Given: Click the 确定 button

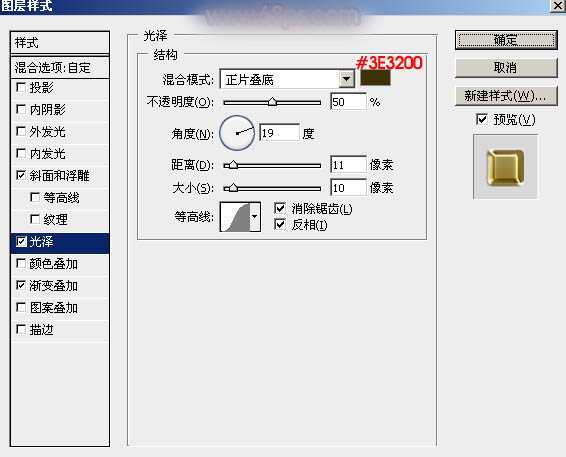Looking at the screenshot, I should (506, 40).
